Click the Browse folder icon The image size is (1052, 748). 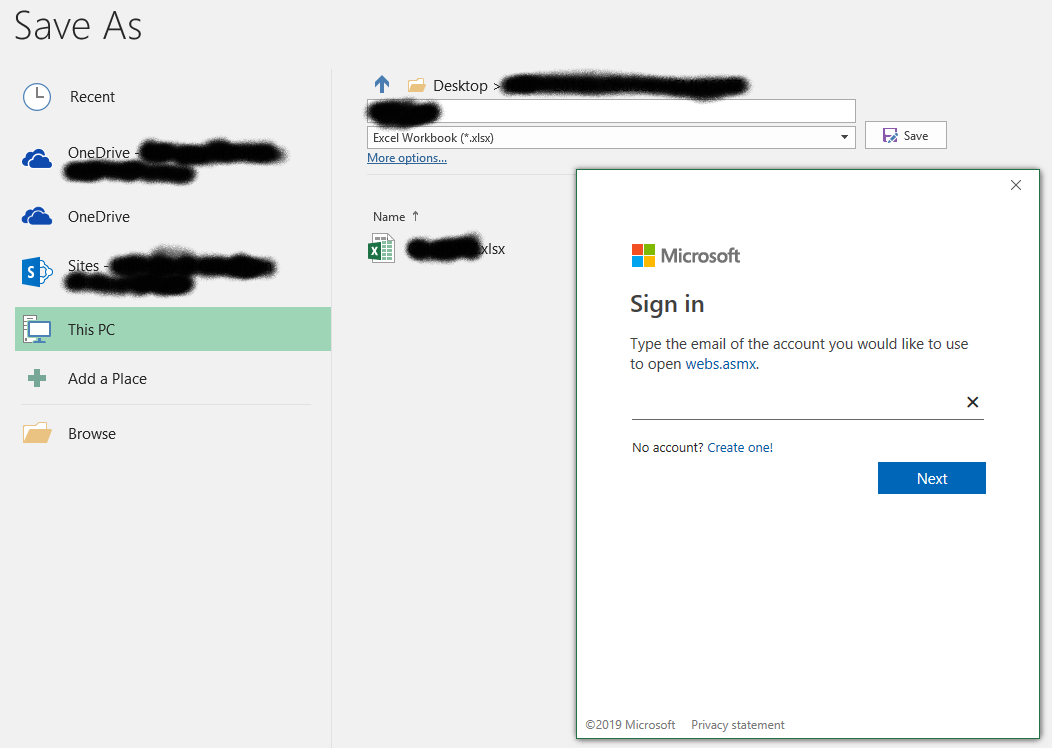coord(37,433)
